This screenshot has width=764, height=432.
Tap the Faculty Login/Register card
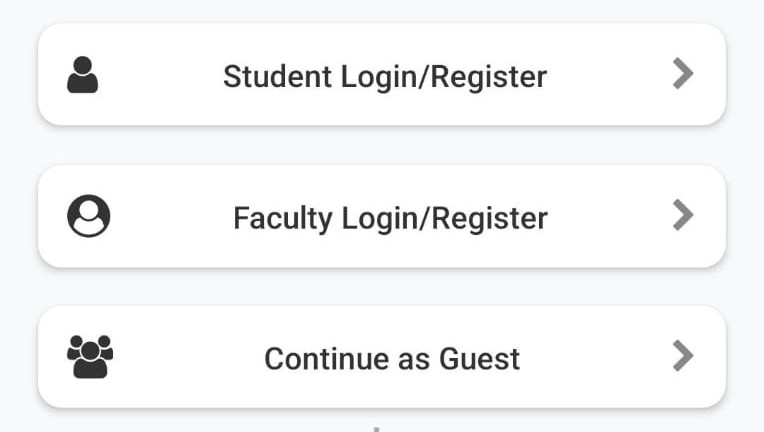(x=382, y=216)
